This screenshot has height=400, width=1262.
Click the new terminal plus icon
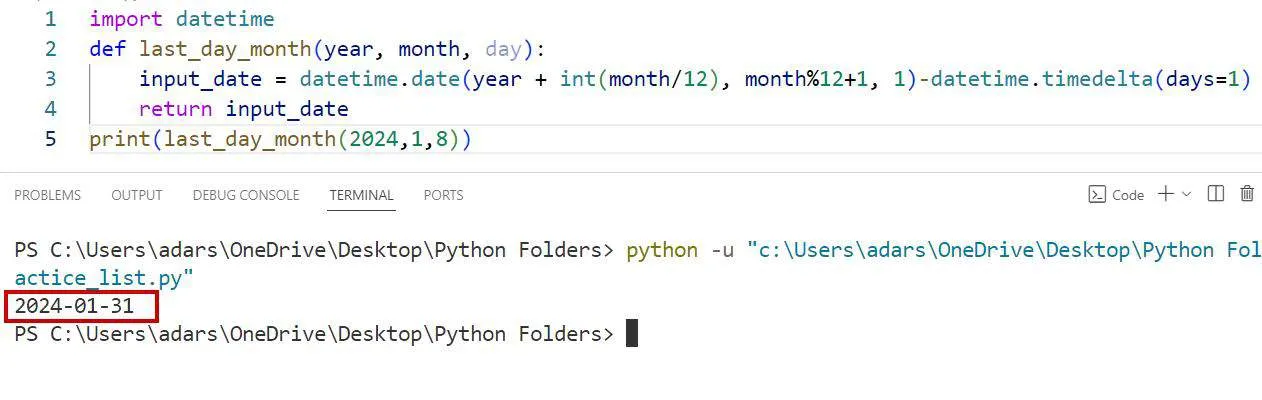(x=1166, y=194)
